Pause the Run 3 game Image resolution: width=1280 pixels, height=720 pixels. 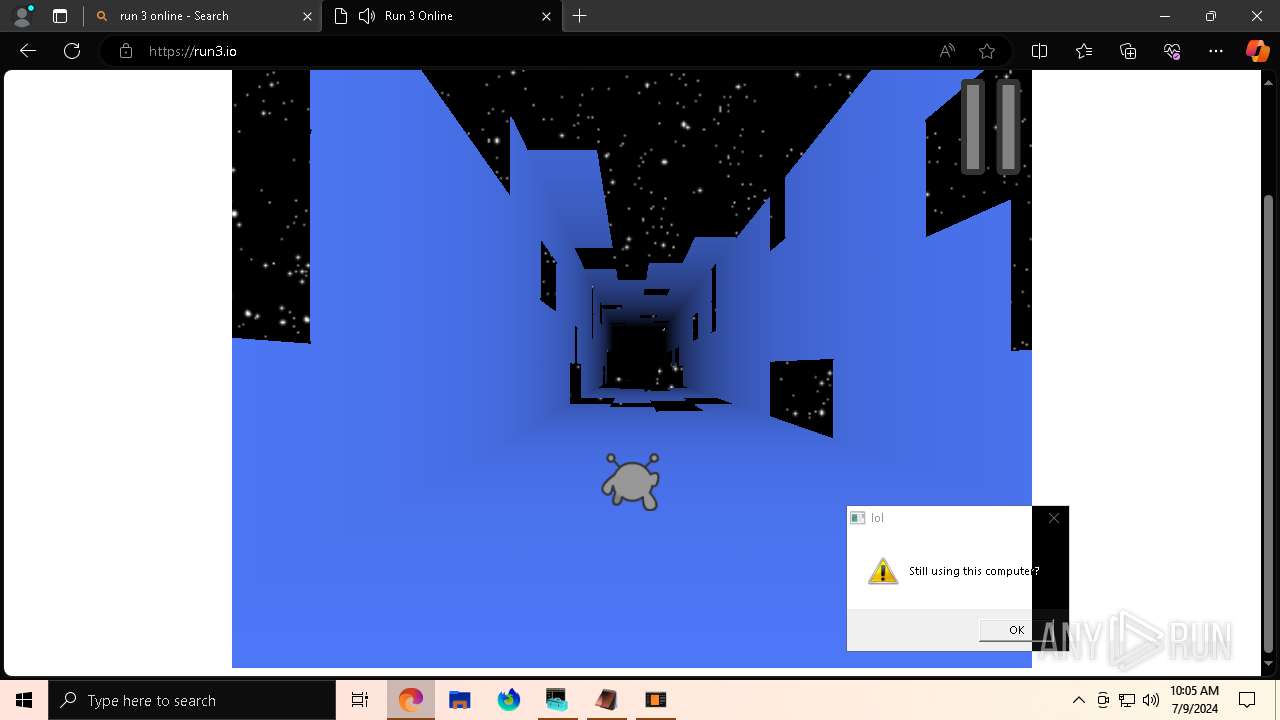point(991,127)
